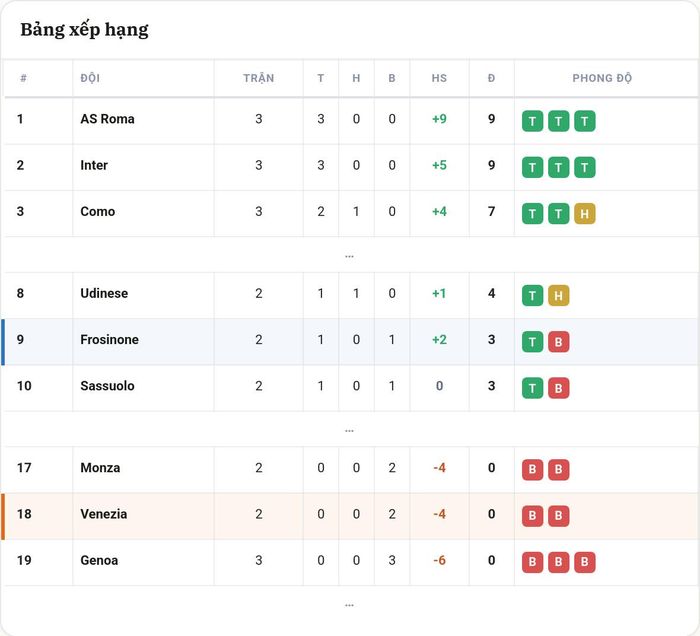
Task: Click Inter's first green T form badge
Action: 532,167
